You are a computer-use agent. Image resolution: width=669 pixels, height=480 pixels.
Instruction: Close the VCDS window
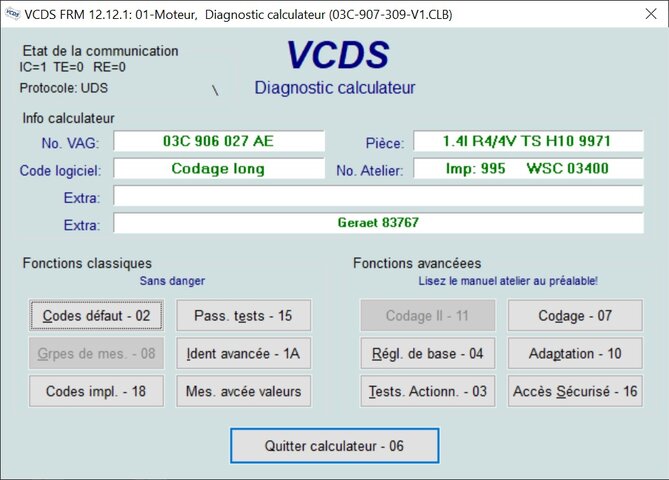click(651, 14)
